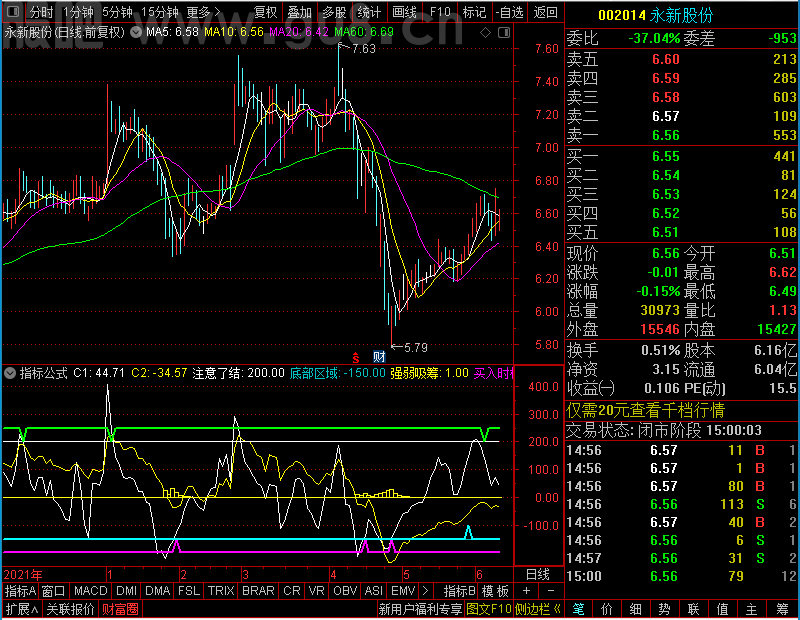Expand the 指标公式 indicator dropdown arrow

[10, 373]
